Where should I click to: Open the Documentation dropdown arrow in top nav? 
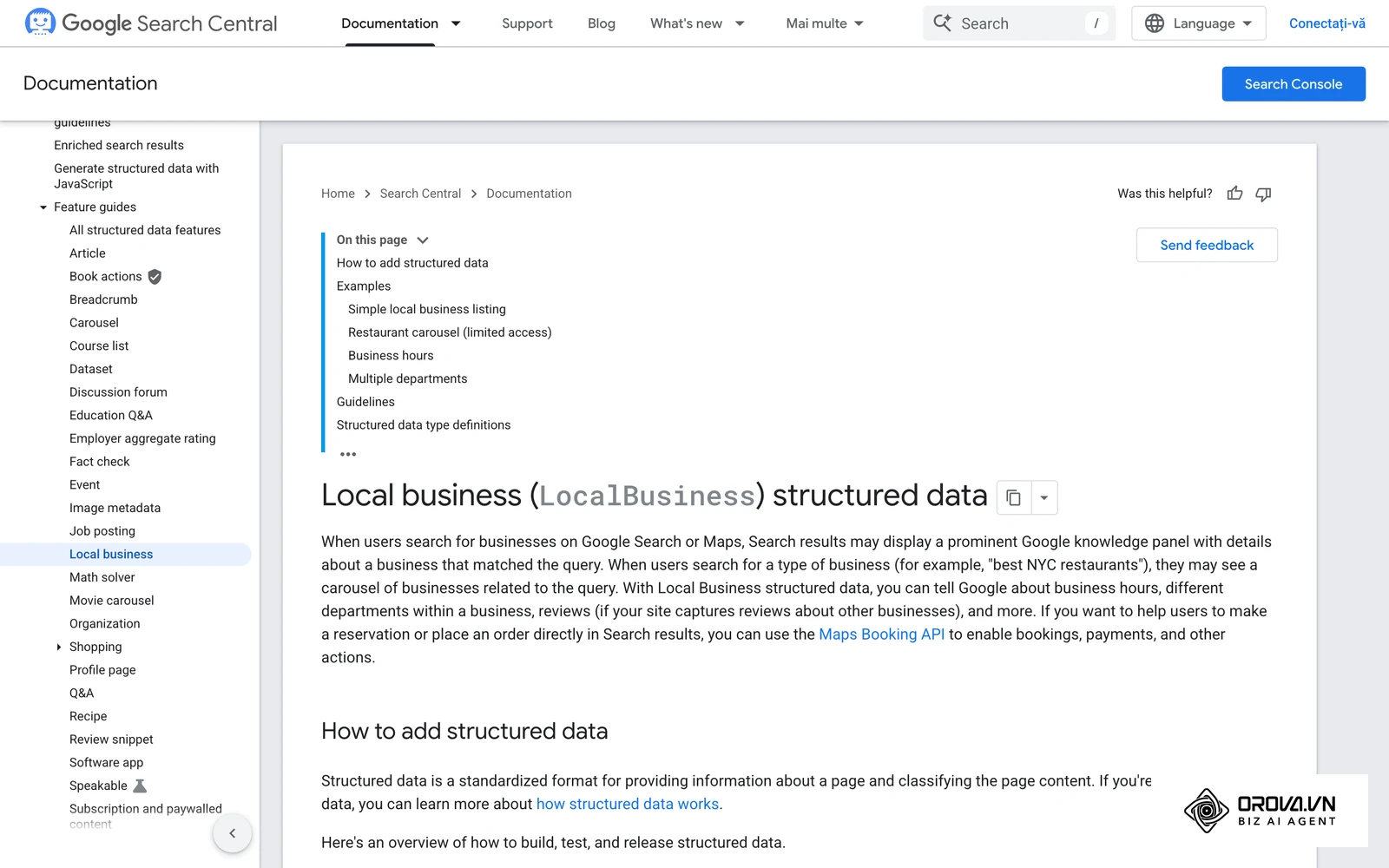[456, 23]
